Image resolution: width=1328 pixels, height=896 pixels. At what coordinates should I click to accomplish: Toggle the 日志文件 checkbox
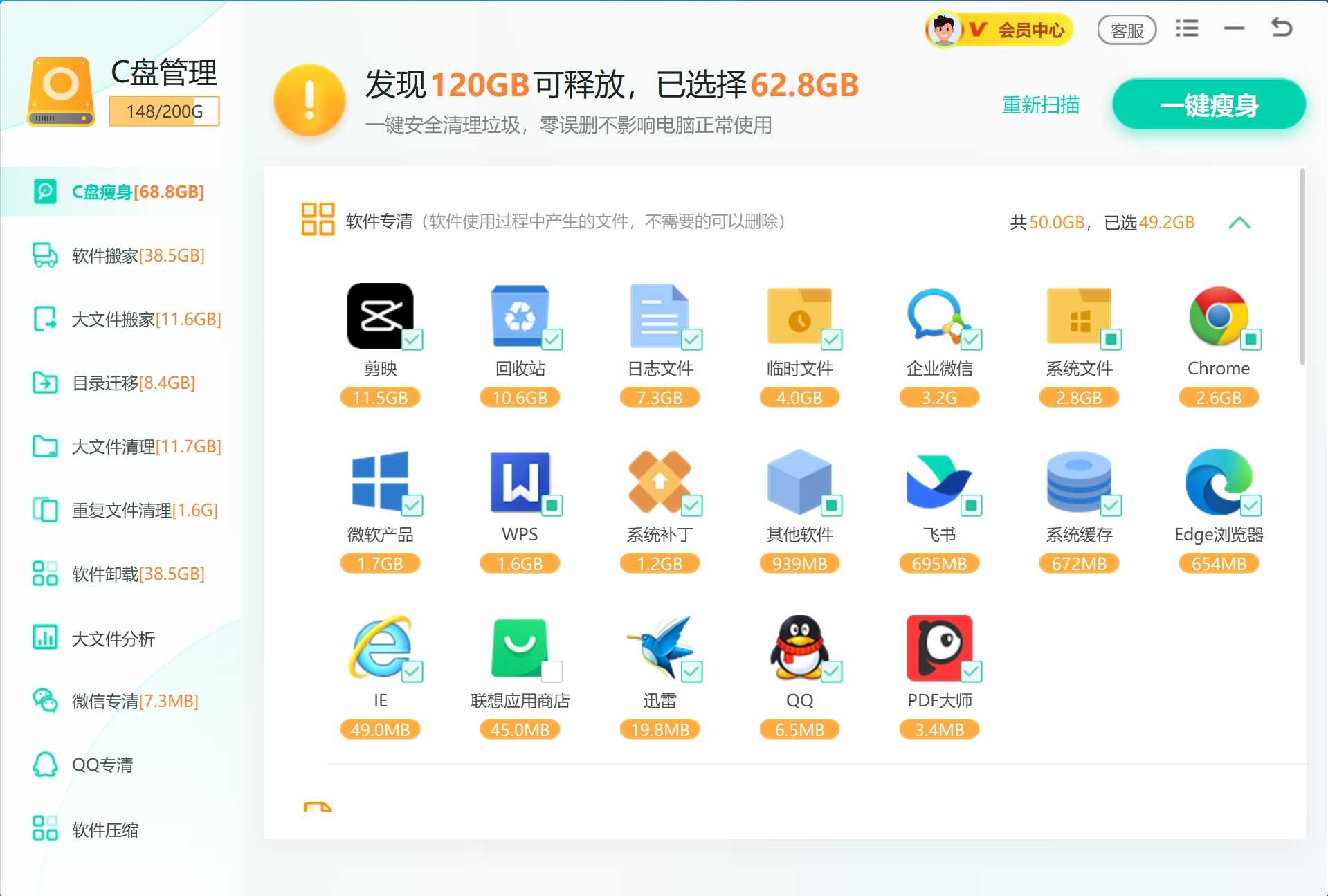(x=692, y=340)
